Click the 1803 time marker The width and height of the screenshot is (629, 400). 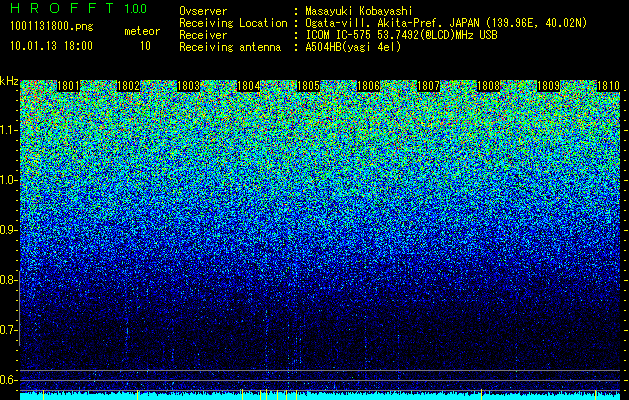tap(189, 86)
